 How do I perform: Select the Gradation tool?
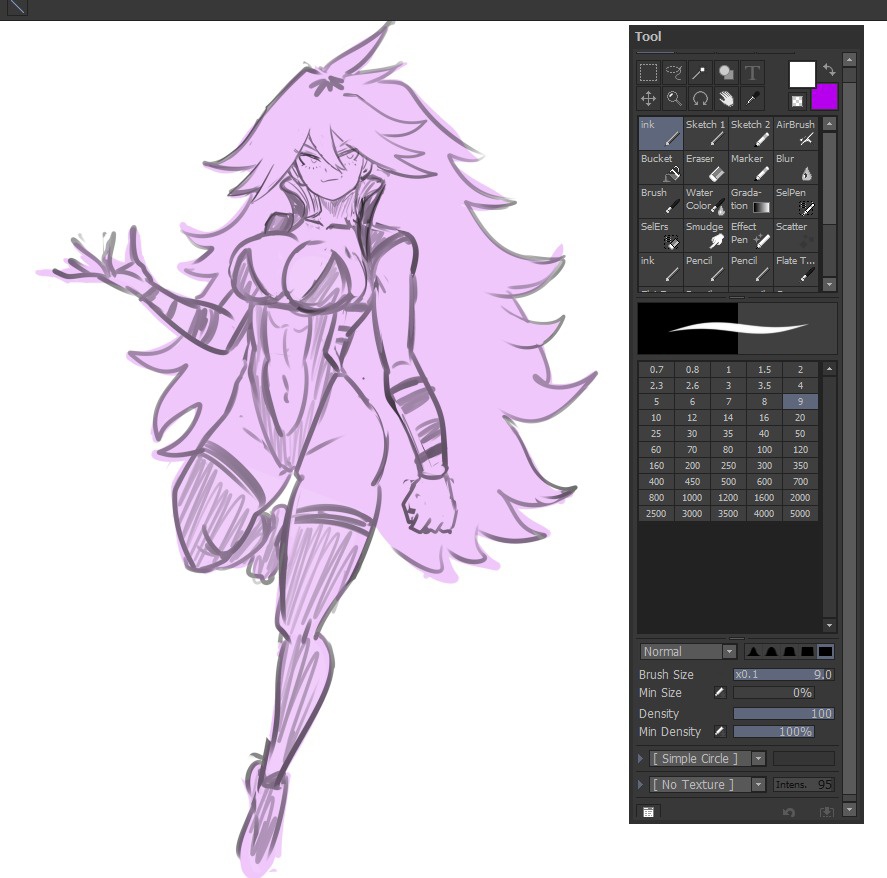(751, 201)
